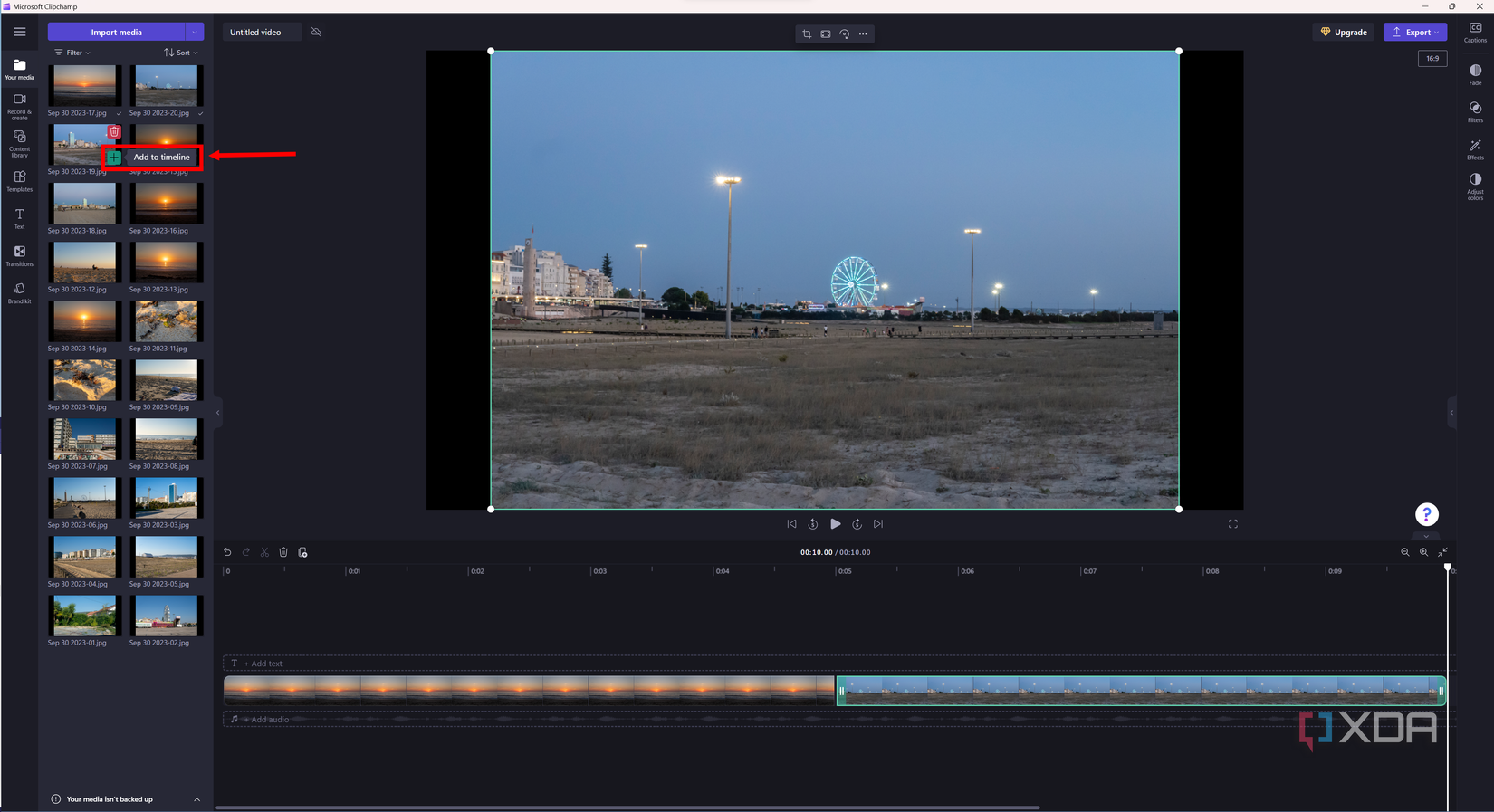
Task: Open Record & create panel
Action: 19,107
